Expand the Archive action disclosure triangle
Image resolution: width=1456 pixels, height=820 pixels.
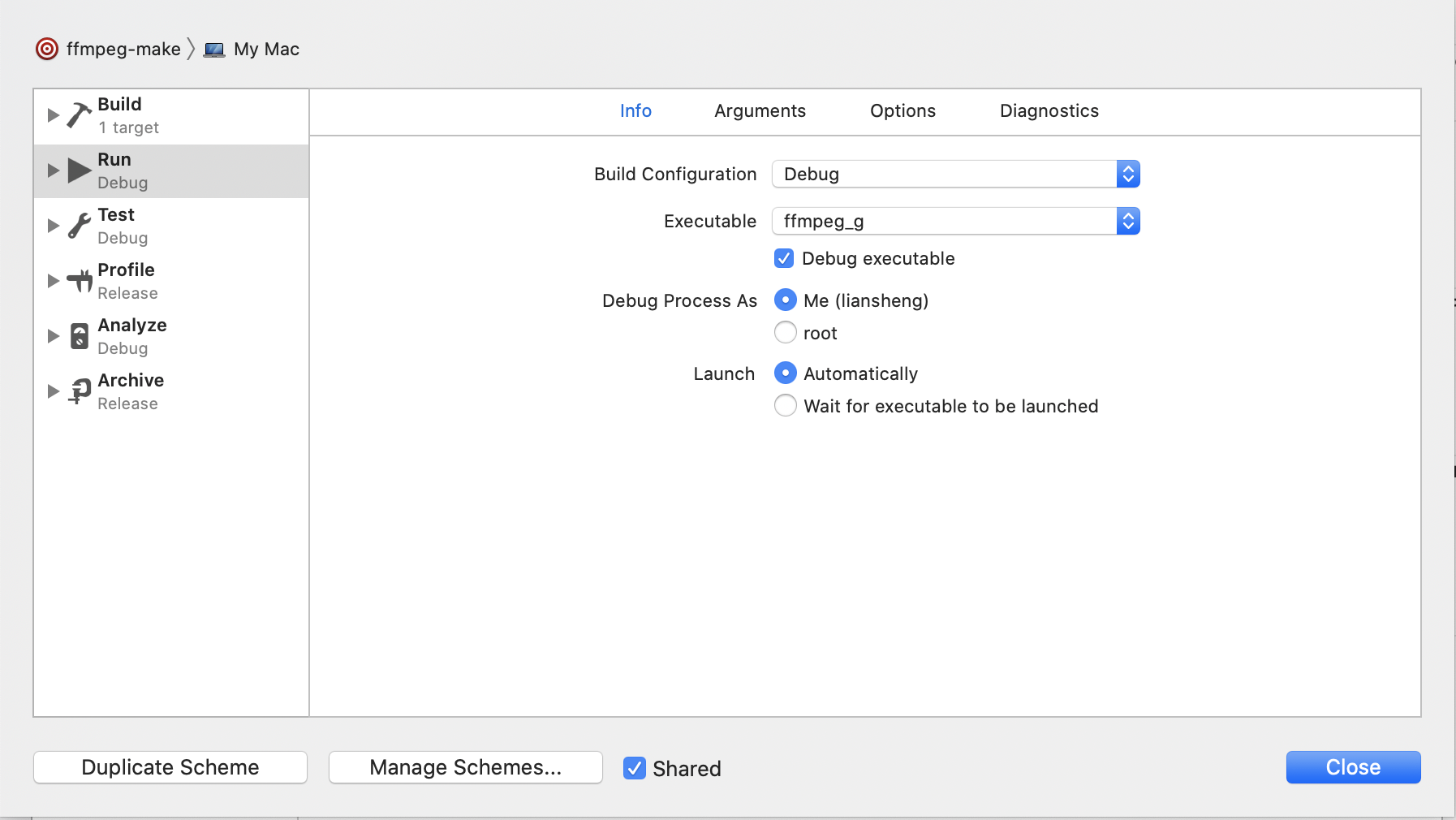[54, 391]
